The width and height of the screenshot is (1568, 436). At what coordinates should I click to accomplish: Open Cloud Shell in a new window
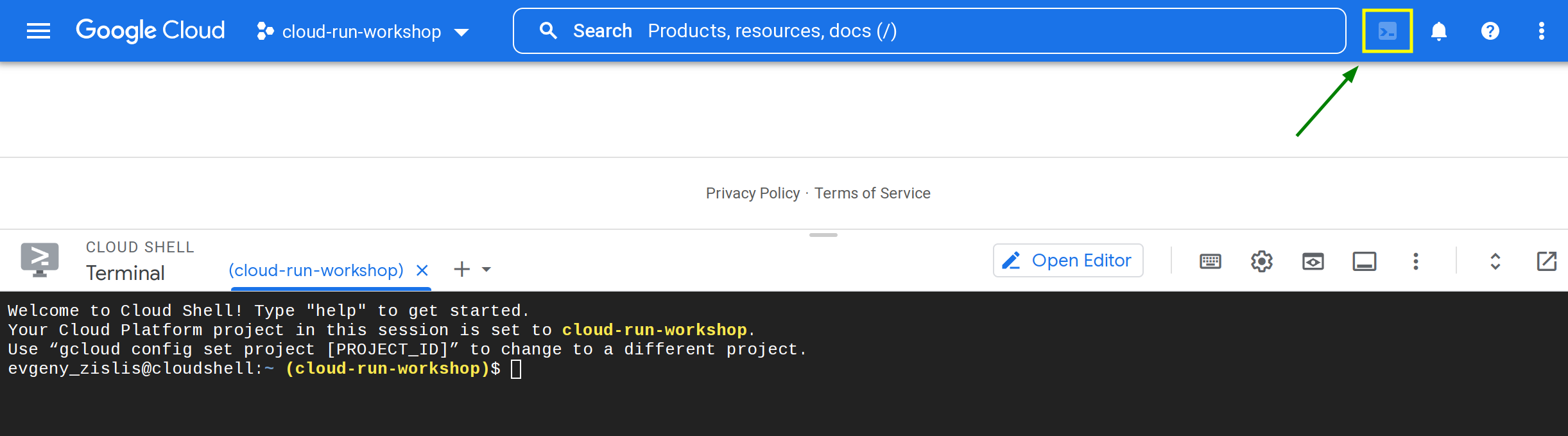pyautogui.click(x=1546, y=261)
